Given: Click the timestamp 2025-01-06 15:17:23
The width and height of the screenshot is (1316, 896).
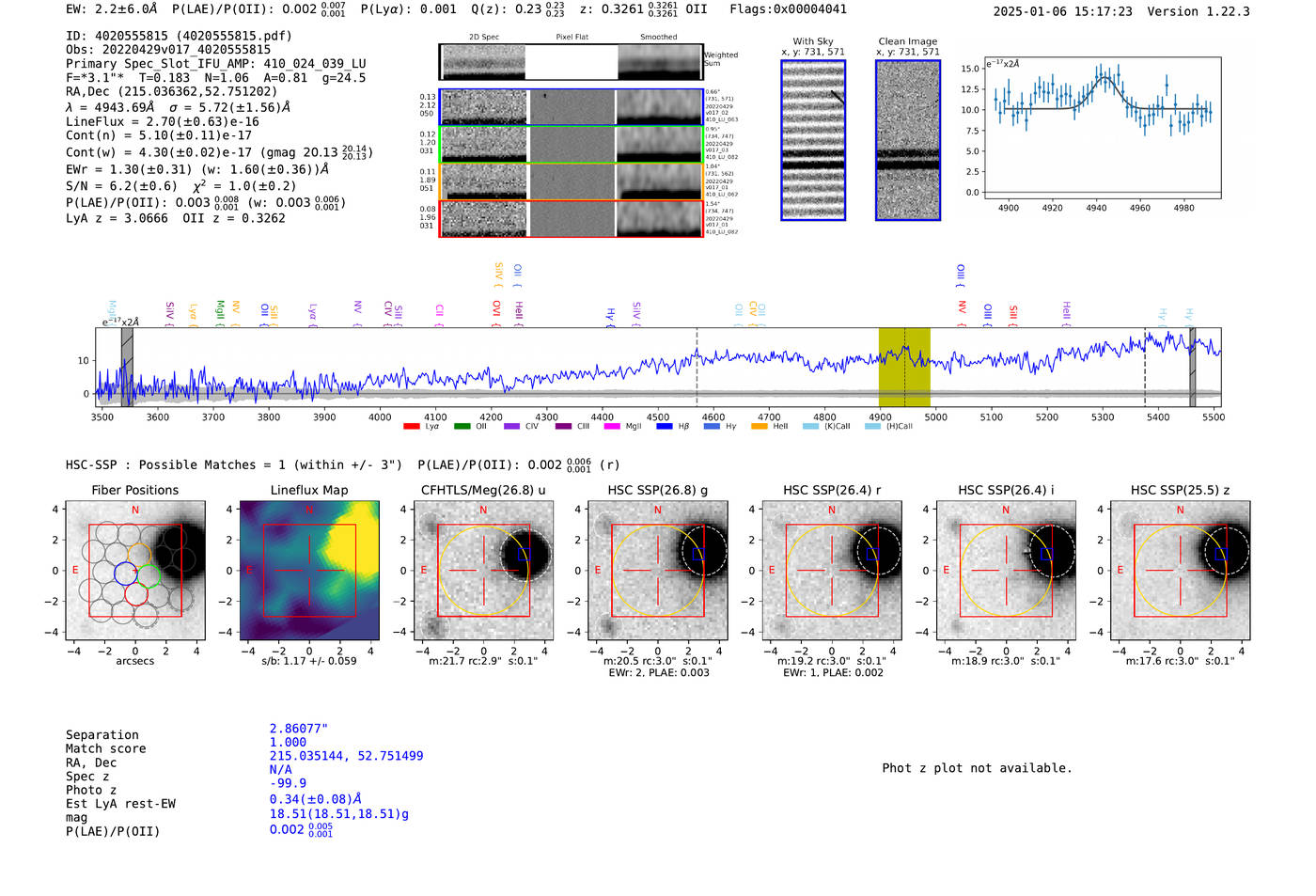Looking at the screenshot, I should point(1062,11).
